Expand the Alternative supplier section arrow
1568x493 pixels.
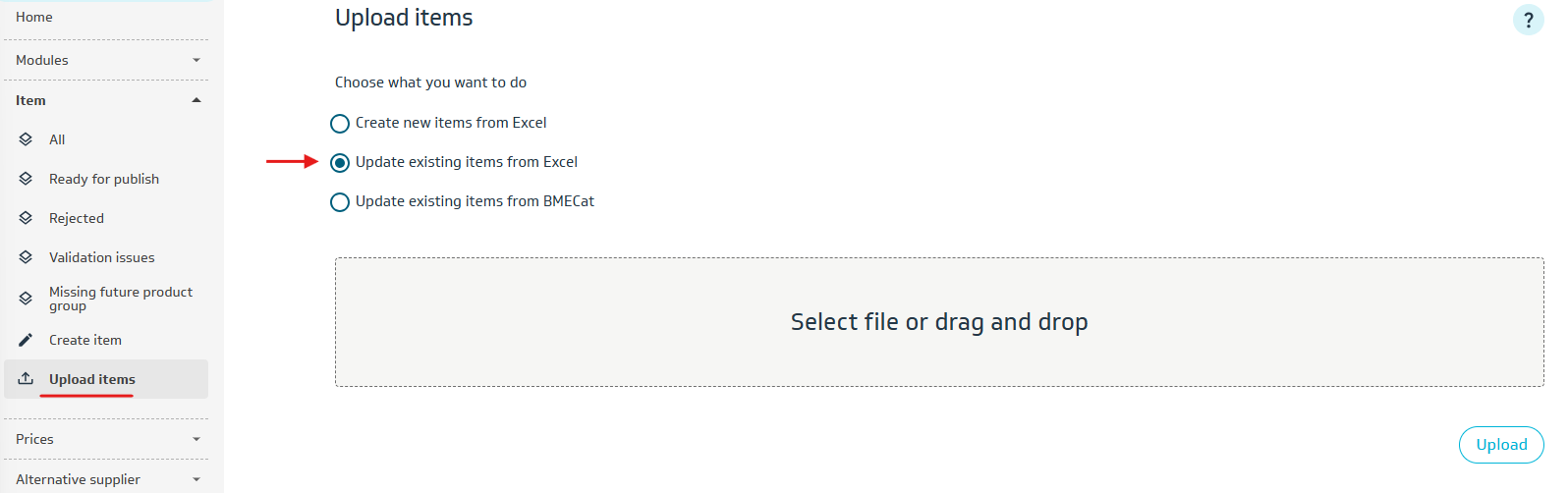click(196, 479)
